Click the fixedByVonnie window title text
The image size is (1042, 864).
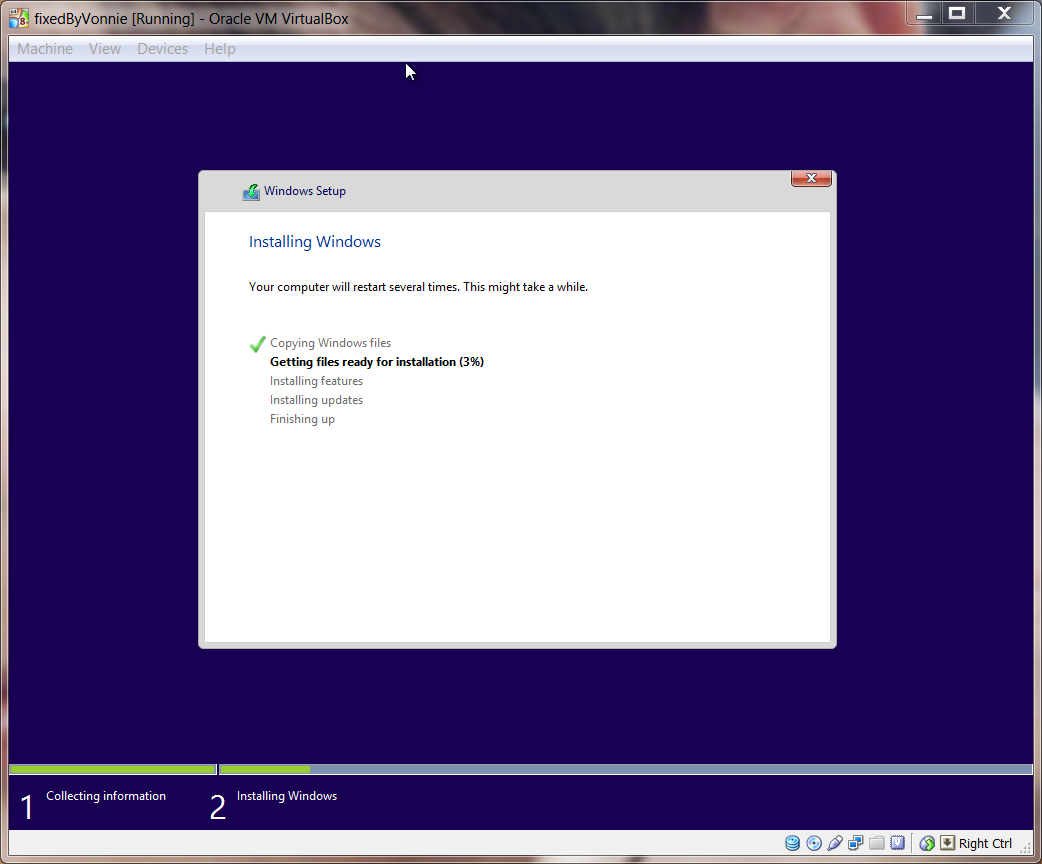(x=191, y=19)
